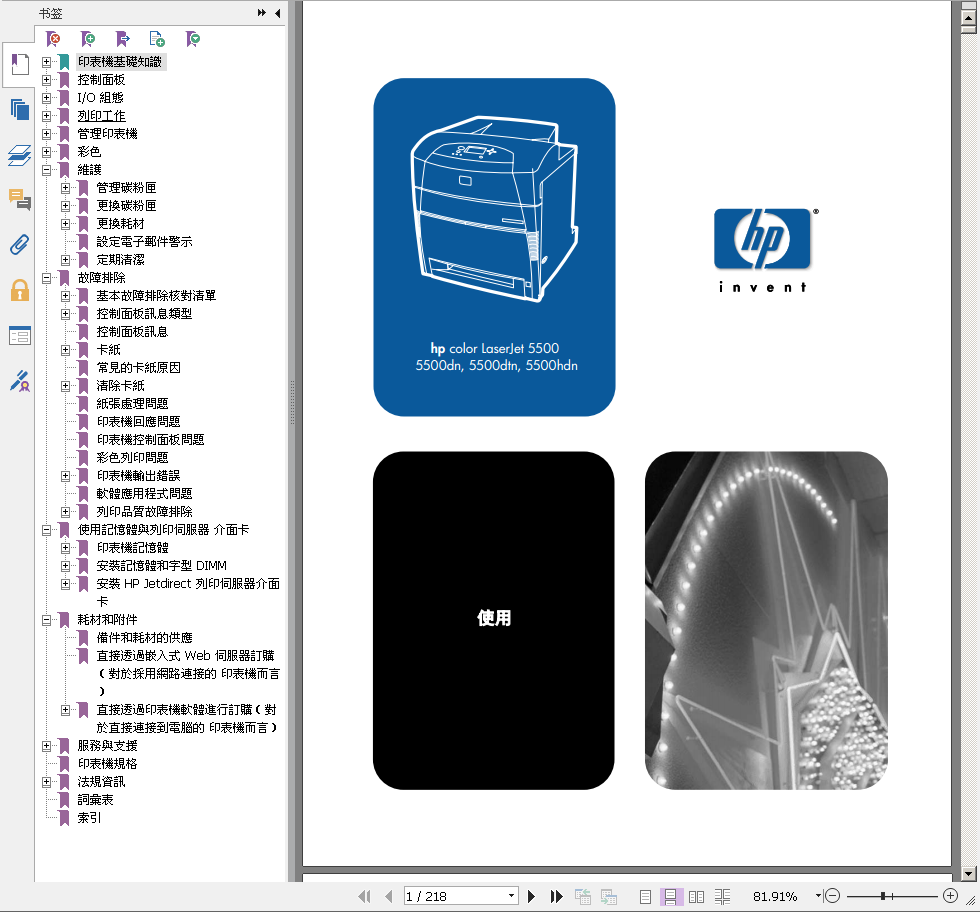
Task: Collapse the 故障排除 bookmark
Action: click(x=46, y=278)
